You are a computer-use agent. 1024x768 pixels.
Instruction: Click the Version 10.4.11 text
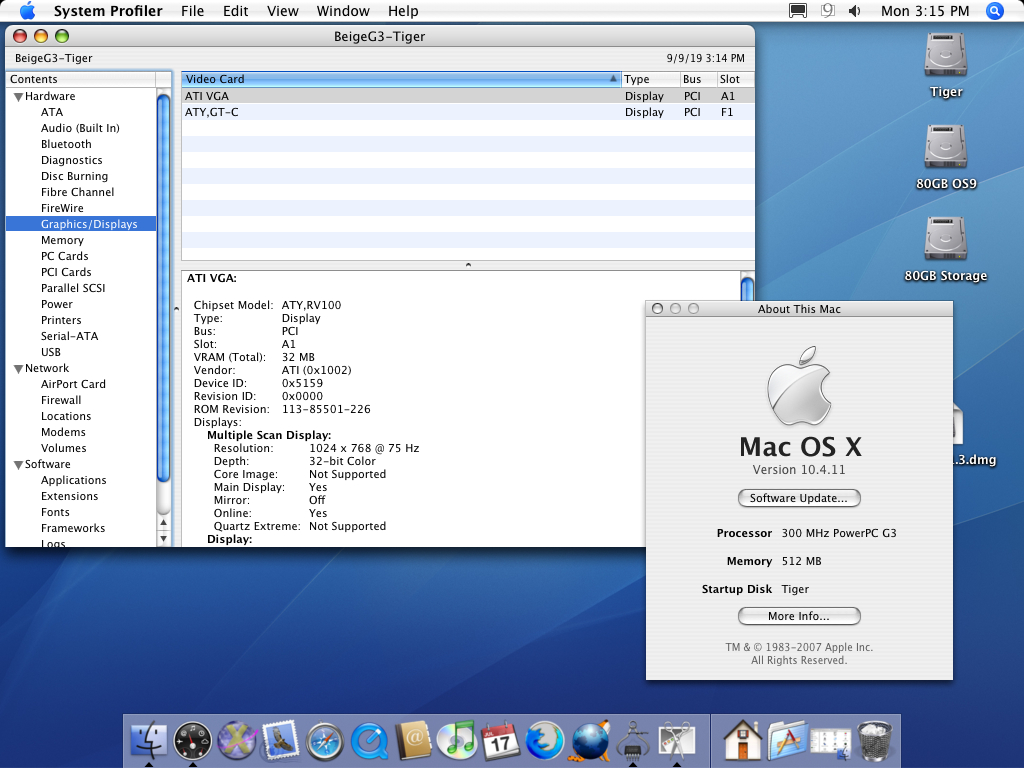799,470
